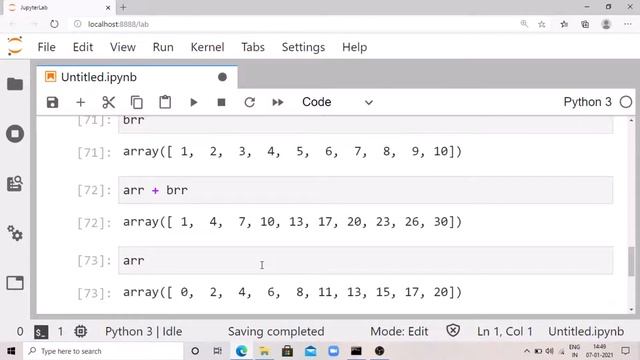Image resolution: width=640 pixels, height=360 pixels.
Task: Click the Python 3 kernel name
Action: point(587,102)
